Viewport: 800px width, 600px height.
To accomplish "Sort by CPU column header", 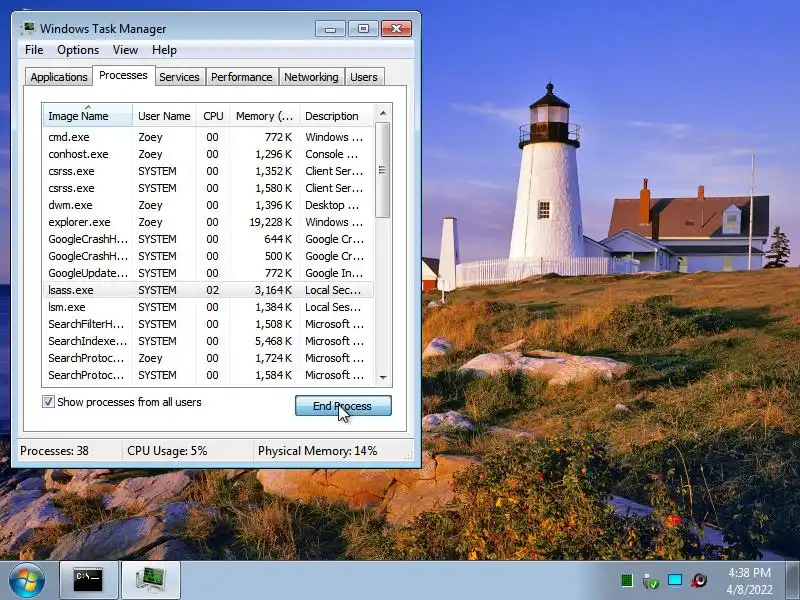I will pos(213,116).
